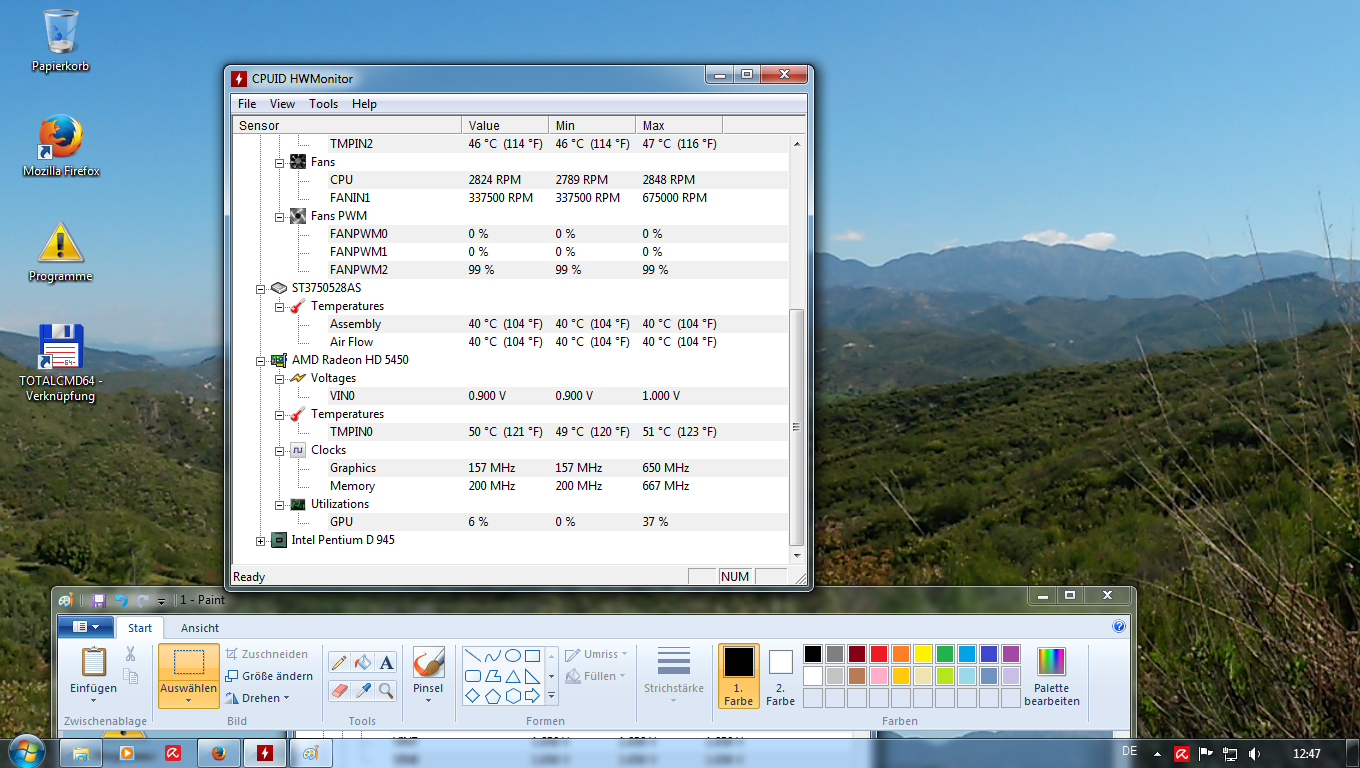Click the Palette bearbeiten button
The height and width of the screenshot is (768, 1360).
tap(1051, 676)
